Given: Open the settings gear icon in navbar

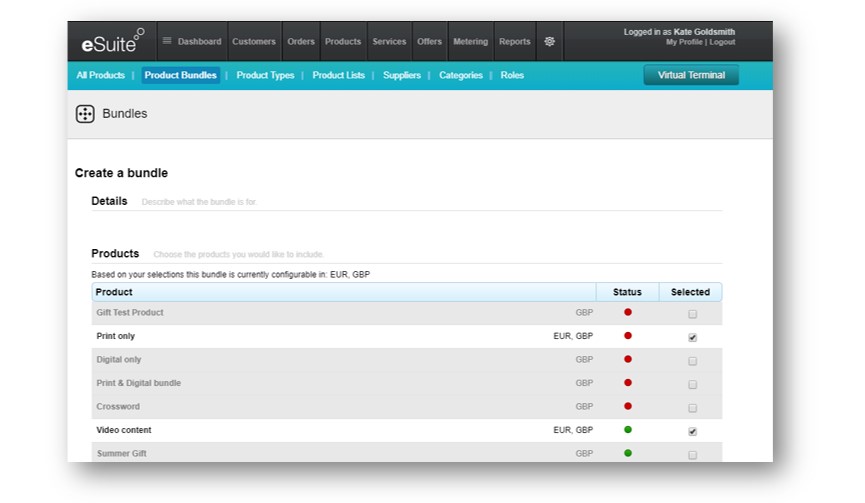Looking at the screenshot, I should (549, 42).
